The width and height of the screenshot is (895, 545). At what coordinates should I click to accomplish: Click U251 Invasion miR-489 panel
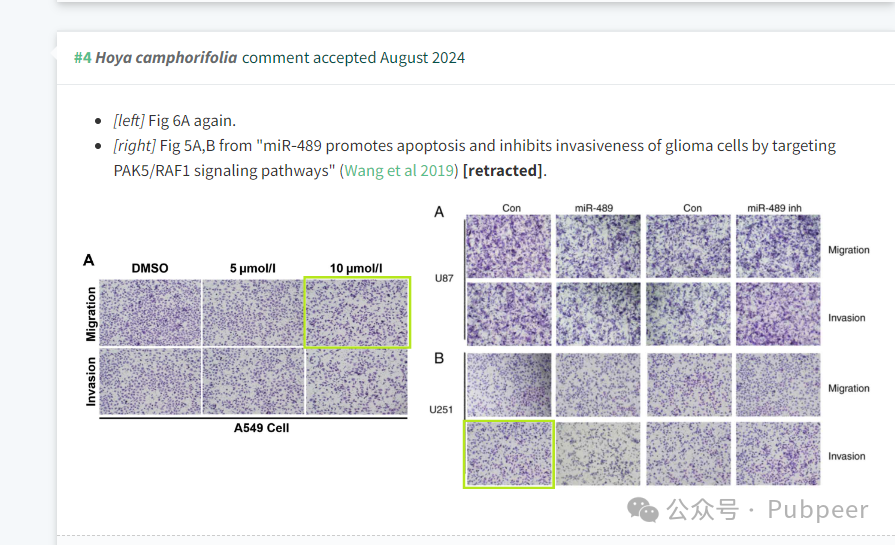click(x=598, y=454)
